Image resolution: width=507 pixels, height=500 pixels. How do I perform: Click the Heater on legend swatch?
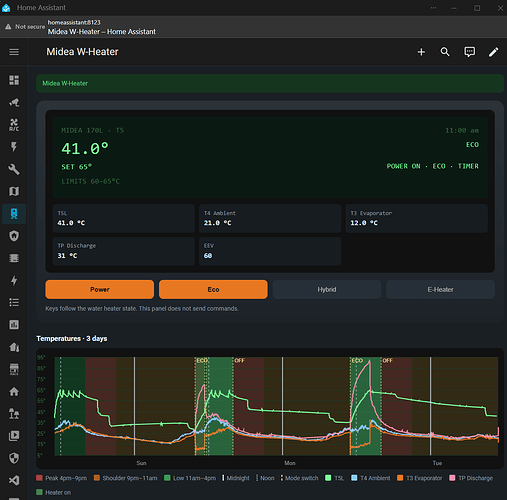click(x=39, y=492)
